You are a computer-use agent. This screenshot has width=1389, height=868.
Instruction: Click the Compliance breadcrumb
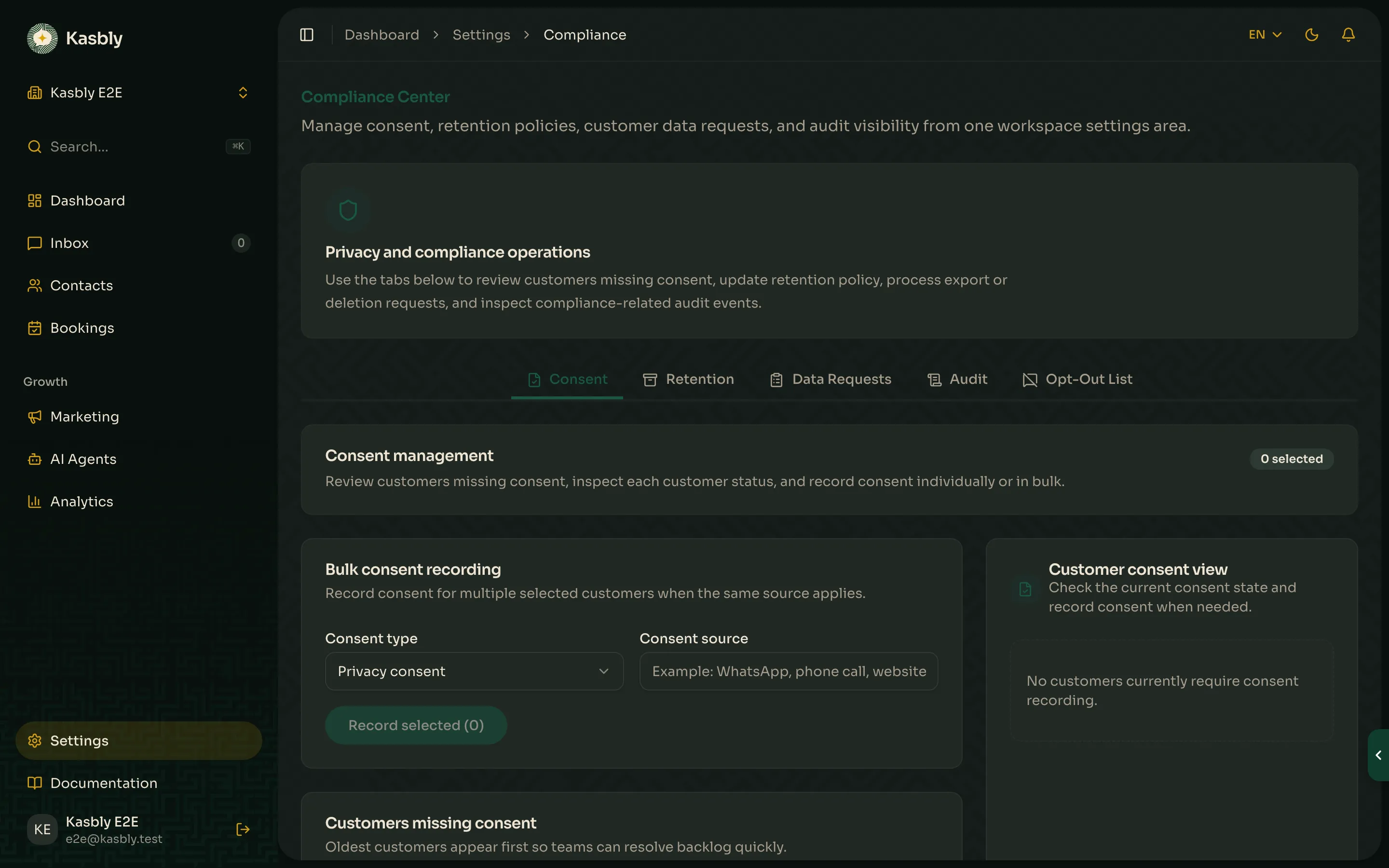pyautogui.click(x=585, y=35)
